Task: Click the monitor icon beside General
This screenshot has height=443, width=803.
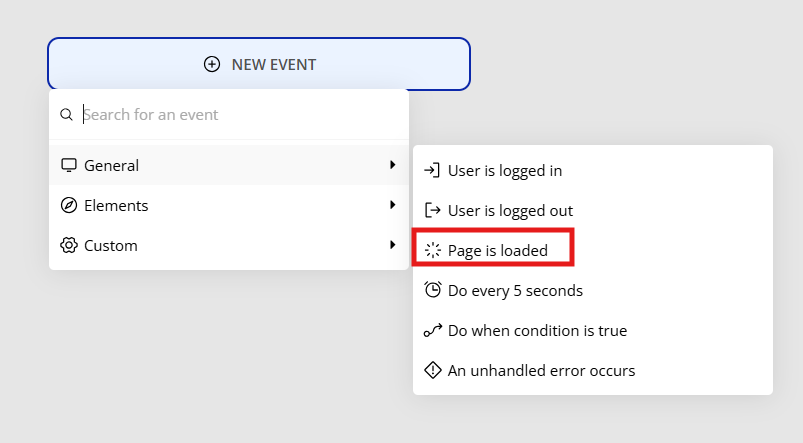Action: [69, 165]
